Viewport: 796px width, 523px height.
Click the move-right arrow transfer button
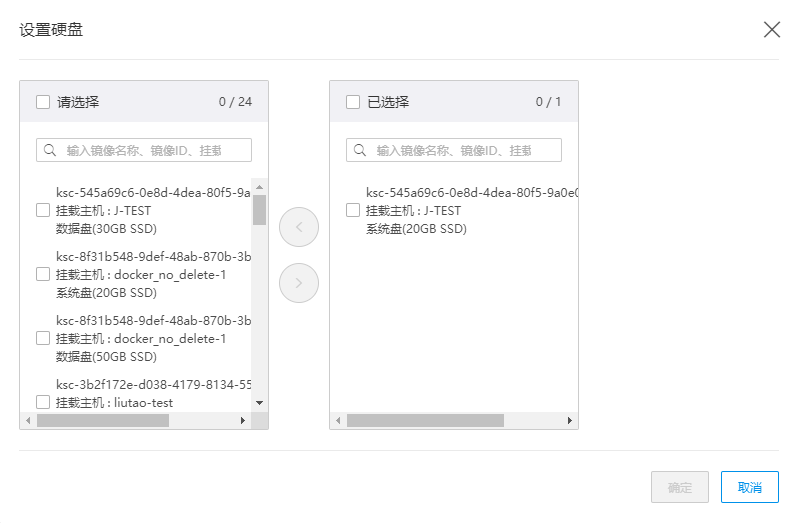click(x=299, y=284)
